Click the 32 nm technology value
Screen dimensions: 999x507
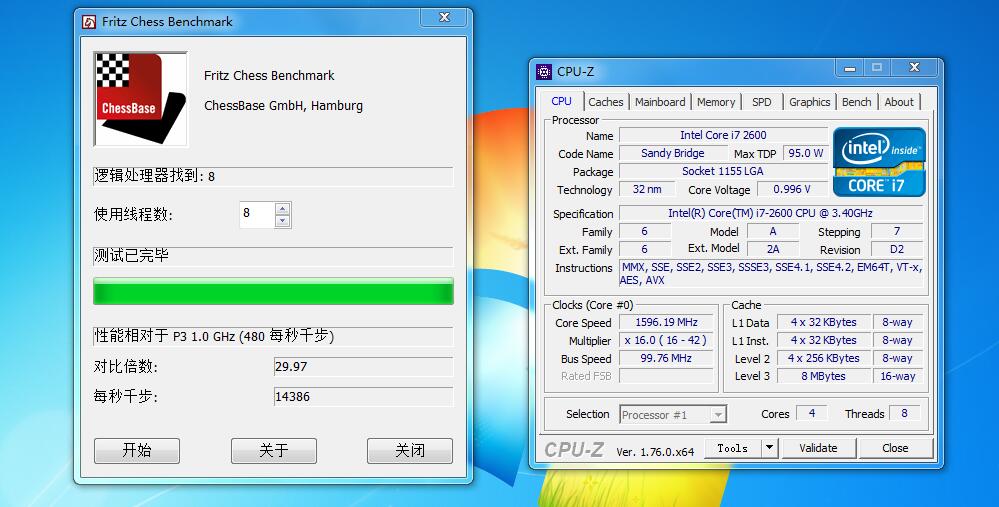pyautogui.click(x=647, y=189)
